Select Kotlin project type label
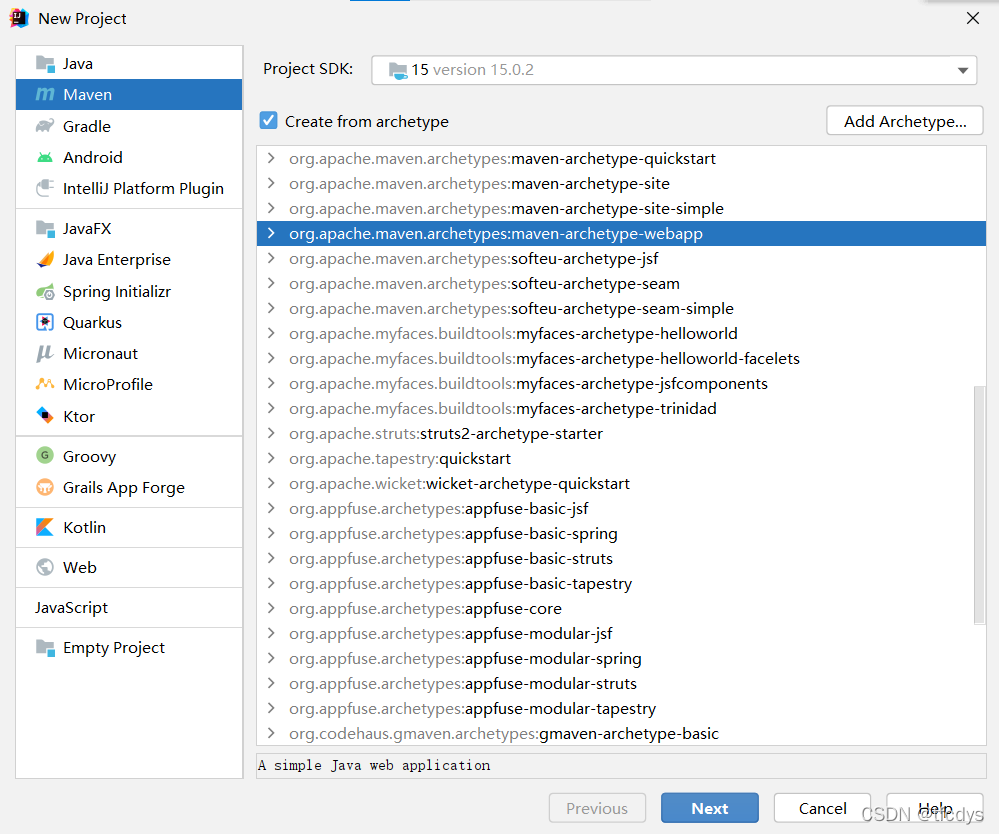The width and height of the screenshot is (999, 834). pyautogui.click(x=84, y=528)
